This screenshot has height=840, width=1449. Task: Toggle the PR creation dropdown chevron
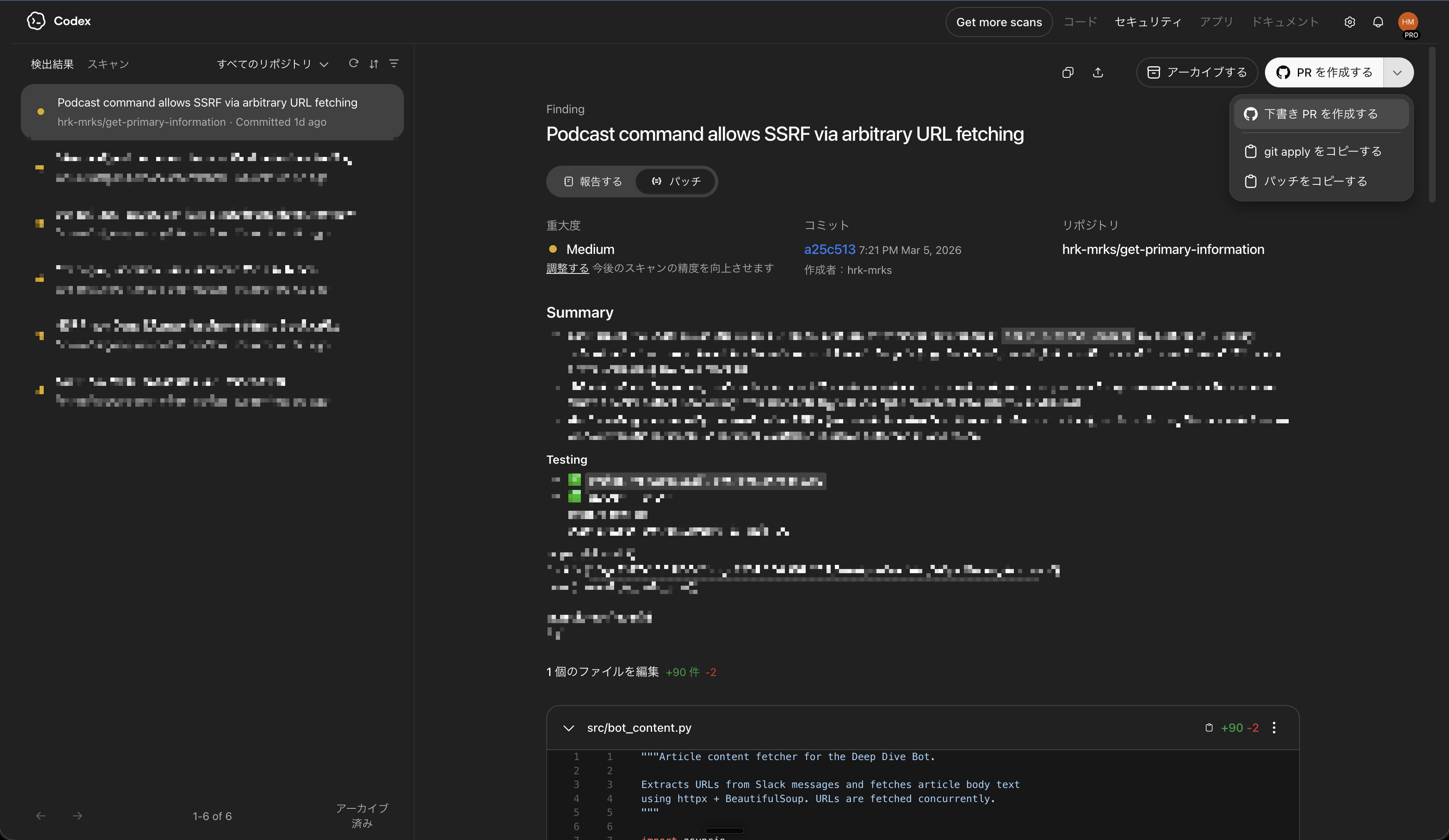pyautogui.click(x=1397, y=72)
